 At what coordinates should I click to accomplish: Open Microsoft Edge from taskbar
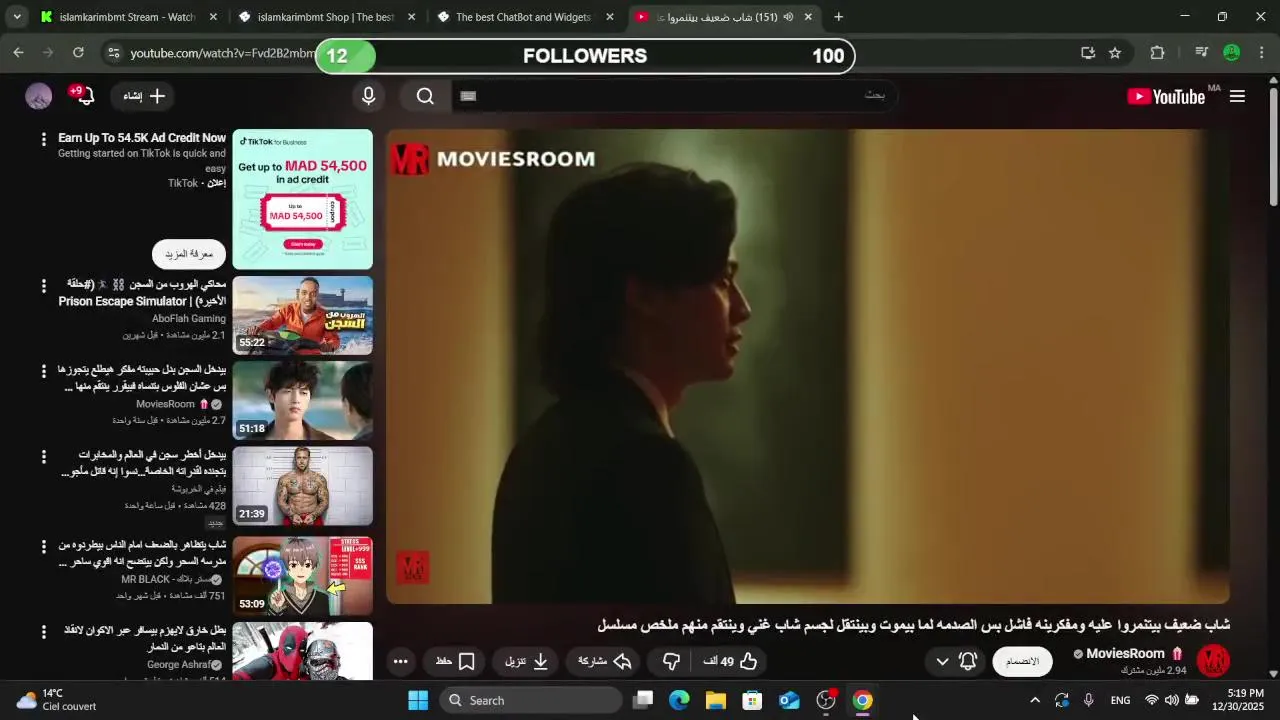click(679, 700)
